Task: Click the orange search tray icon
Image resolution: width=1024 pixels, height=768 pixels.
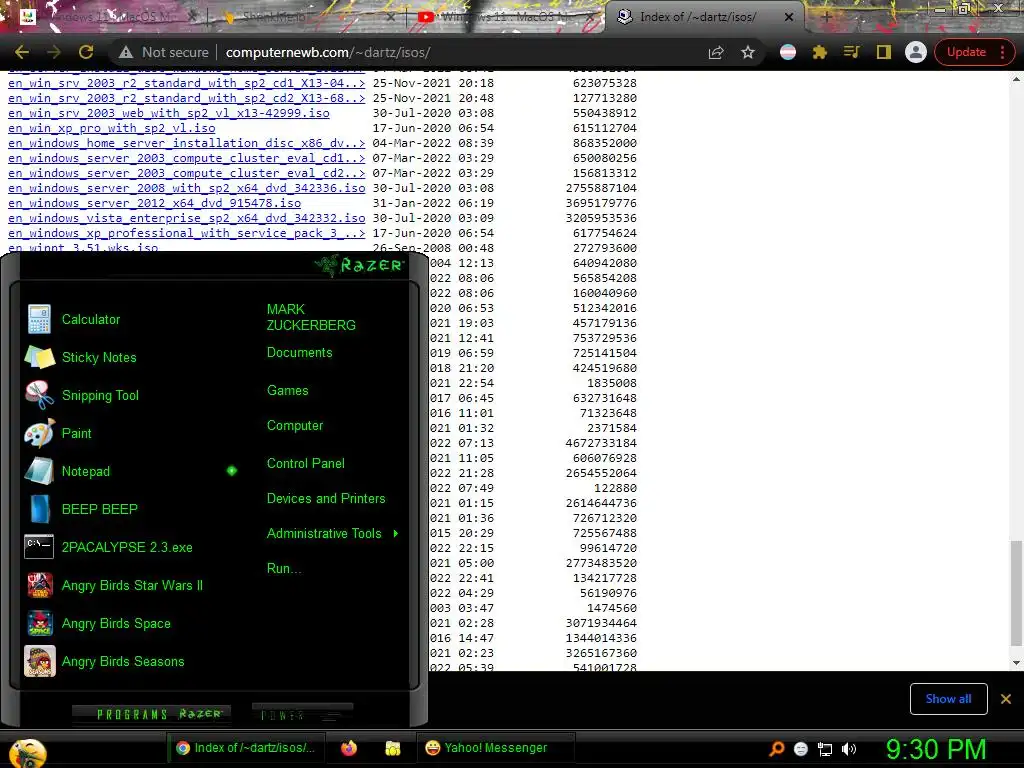Action: pyautogui.click(x=776, y=748)
